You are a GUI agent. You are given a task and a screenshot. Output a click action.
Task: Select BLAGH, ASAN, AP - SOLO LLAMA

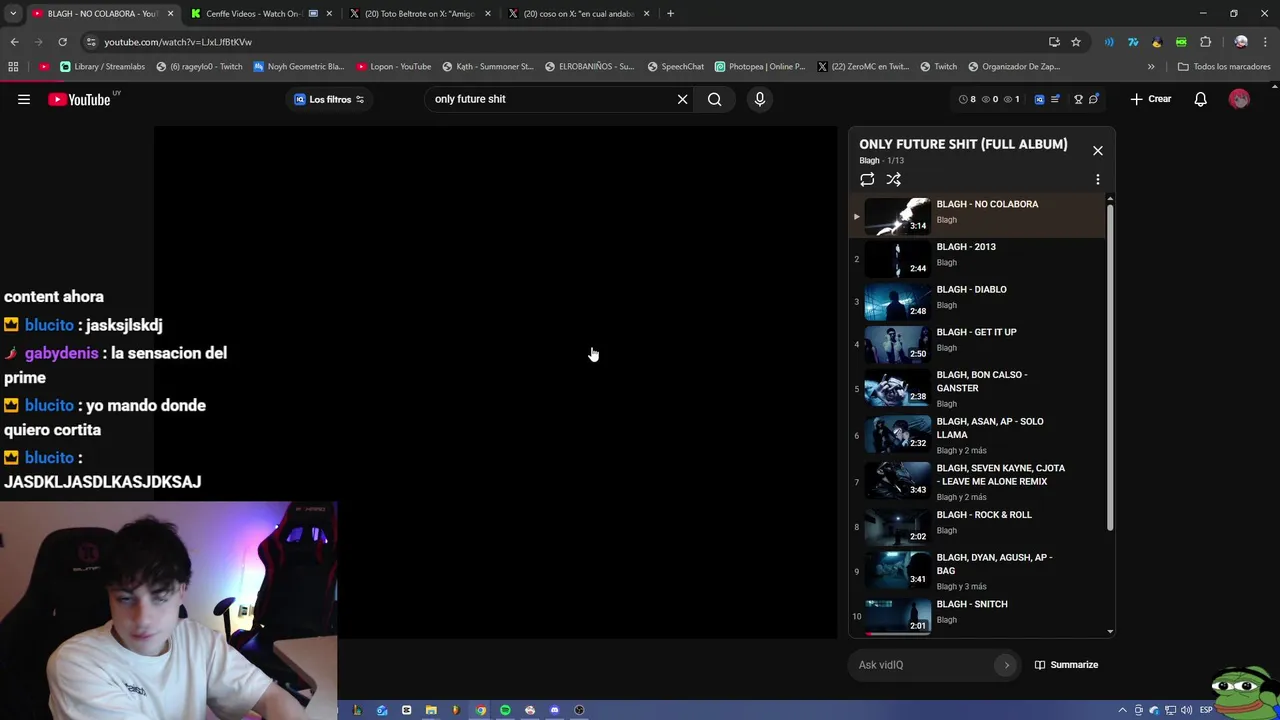[x=978, y=436]
